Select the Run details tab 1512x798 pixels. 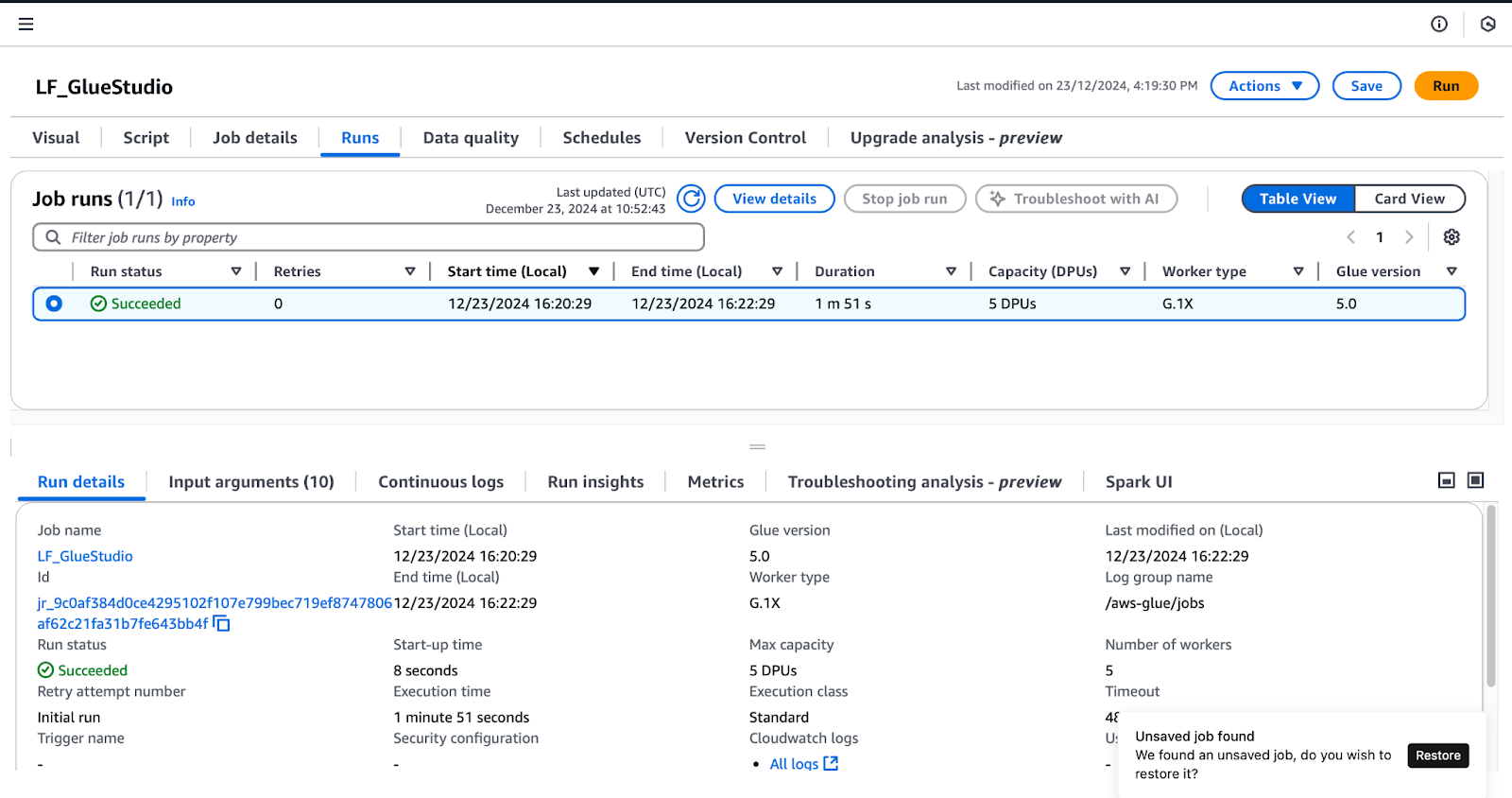pyautogui.click(x=81, y=482)
